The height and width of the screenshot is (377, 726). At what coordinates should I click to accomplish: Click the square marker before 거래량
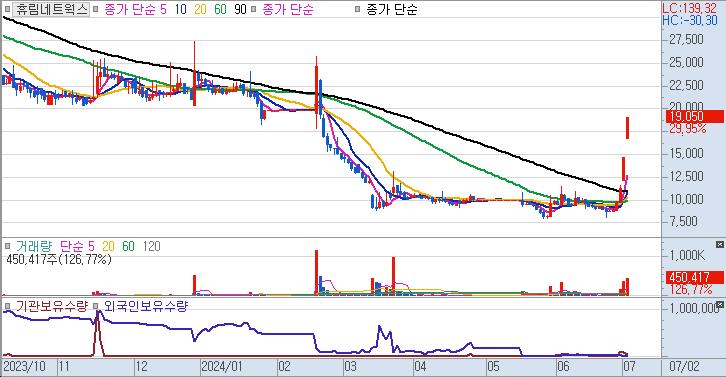pos(7,246)
